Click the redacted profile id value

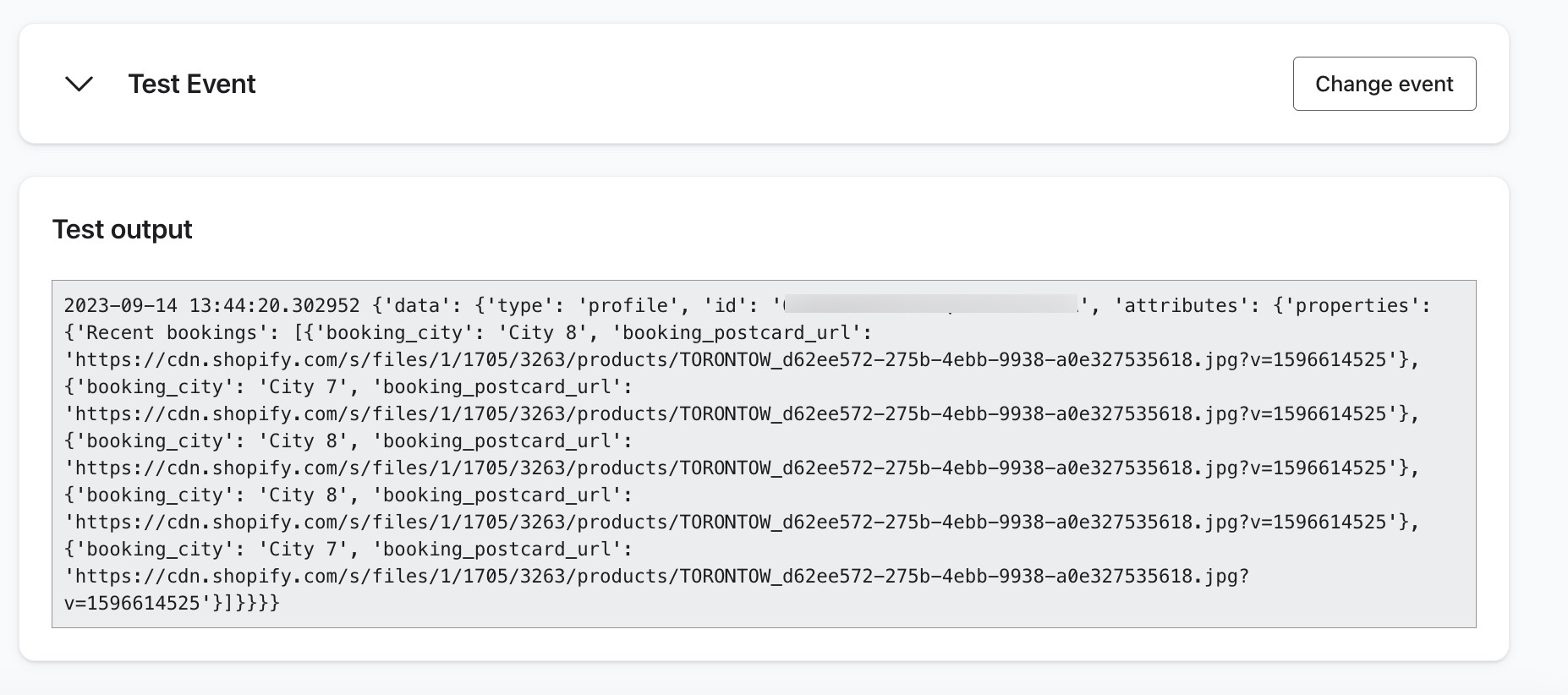click(930, 305)
